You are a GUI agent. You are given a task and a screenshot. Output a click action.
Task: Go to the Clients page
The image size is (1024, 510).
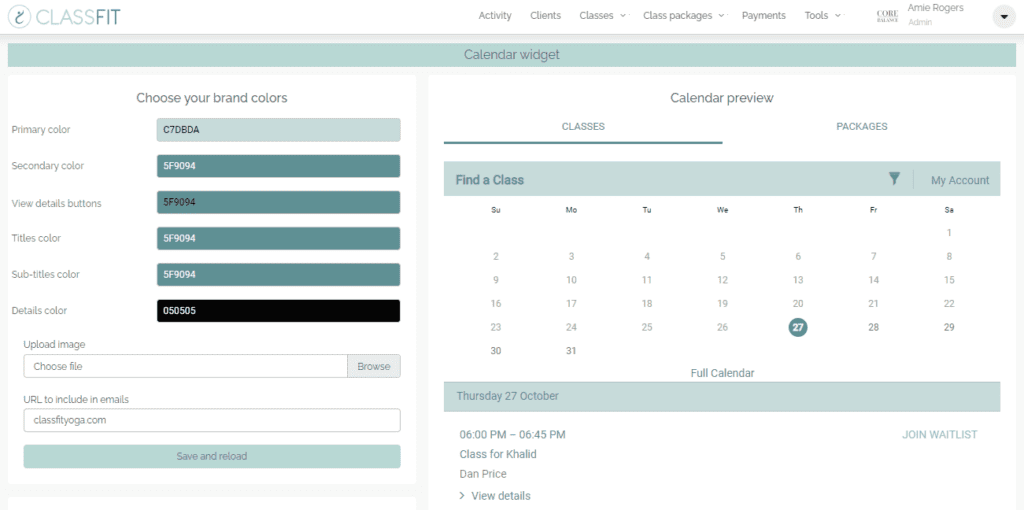tap(545, 16)
